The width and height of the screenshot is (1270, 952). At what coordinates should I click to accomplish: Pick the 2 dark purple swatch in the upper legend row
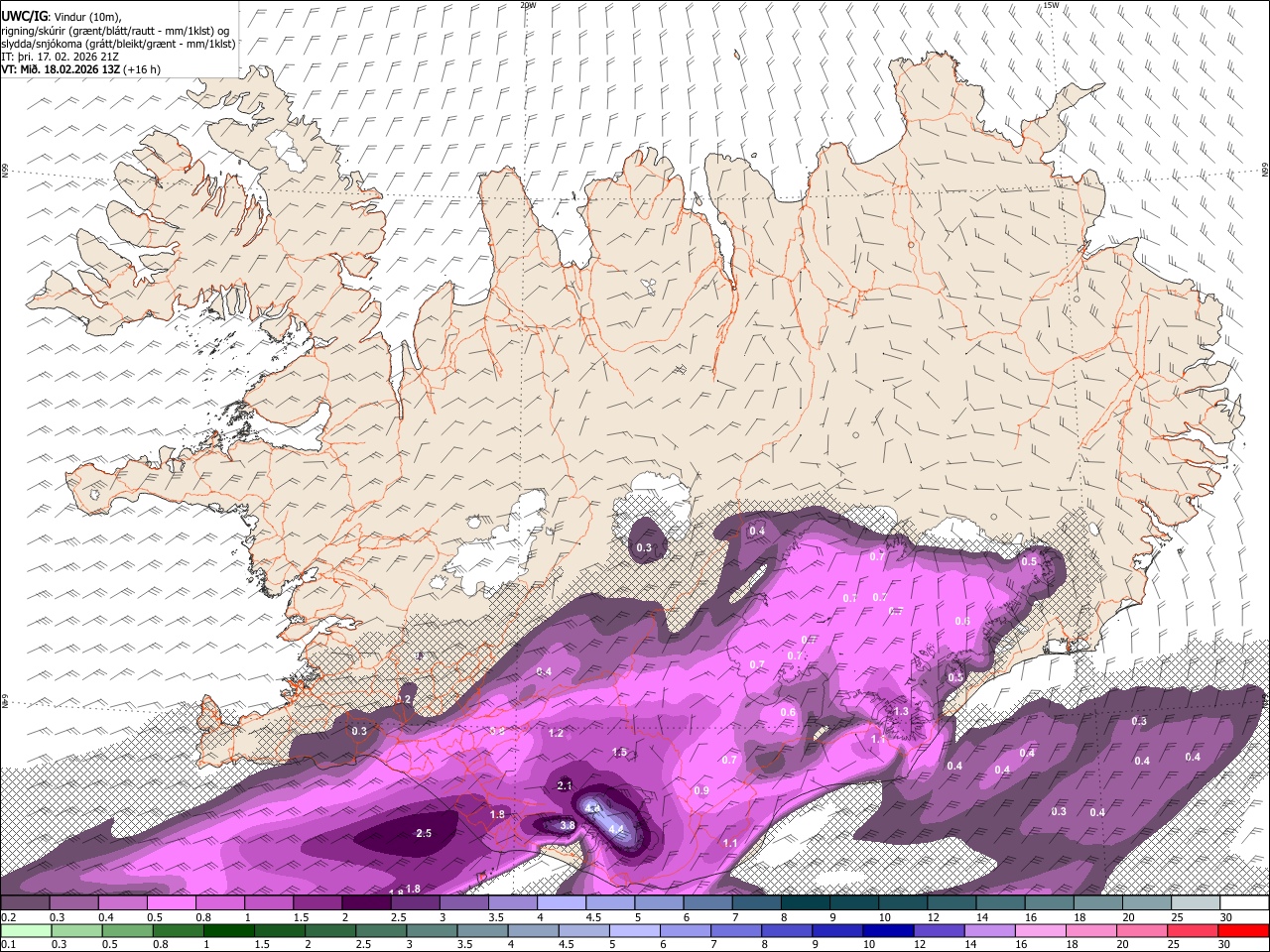[366, 903]
